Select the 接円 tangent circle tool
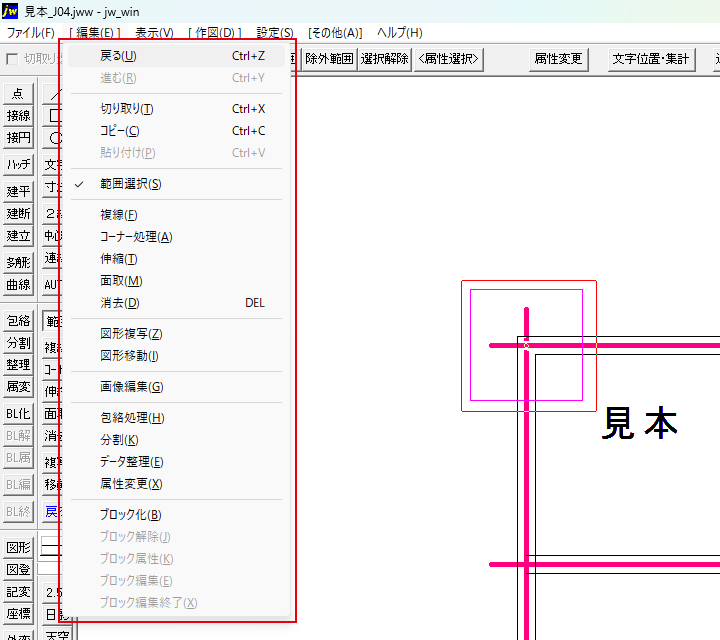Screen dimensions: 720x640 point(18,137)
